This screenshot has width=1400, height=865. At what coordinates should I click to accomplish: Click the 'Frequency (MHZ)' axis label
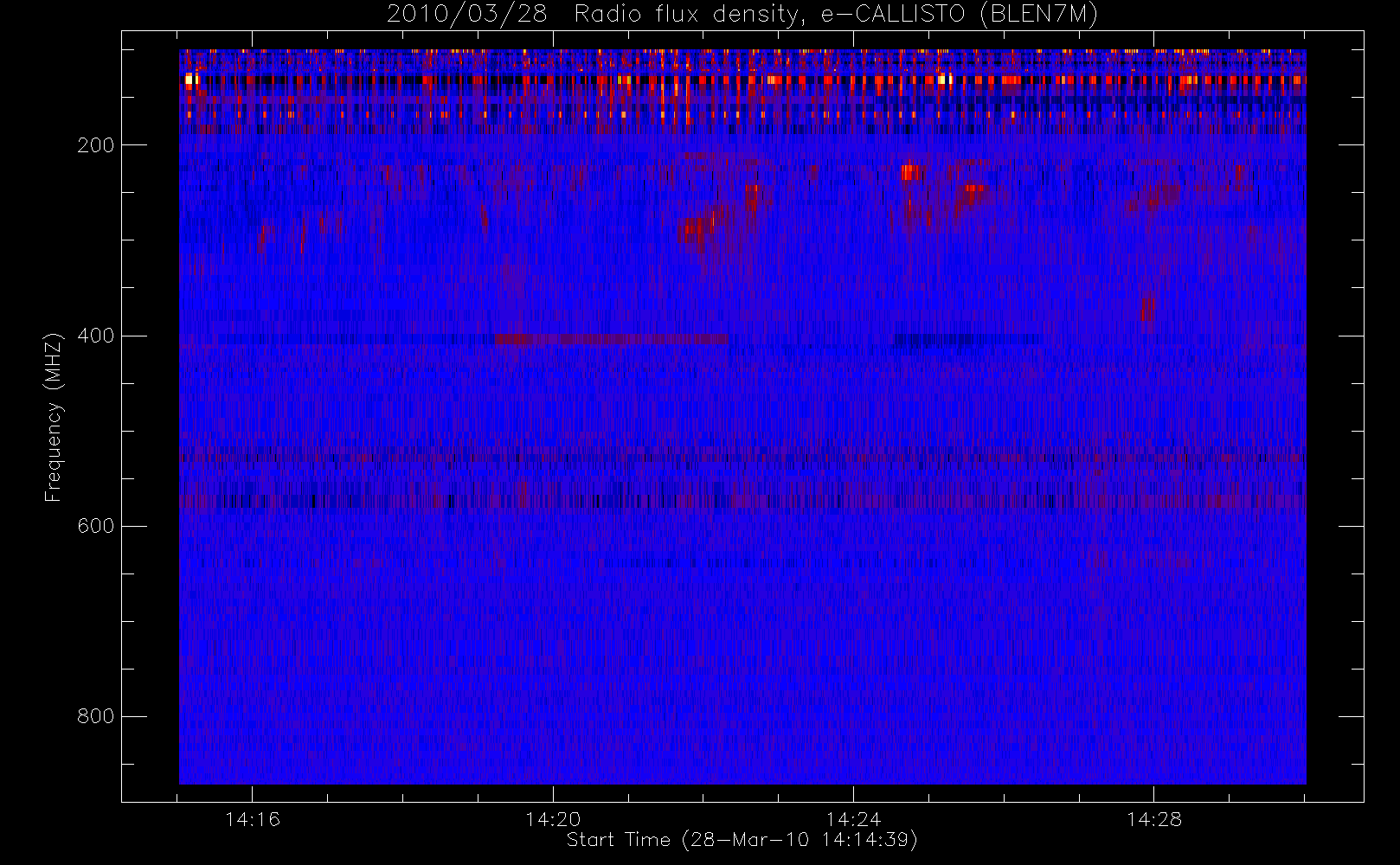click(x=54, y=417)
